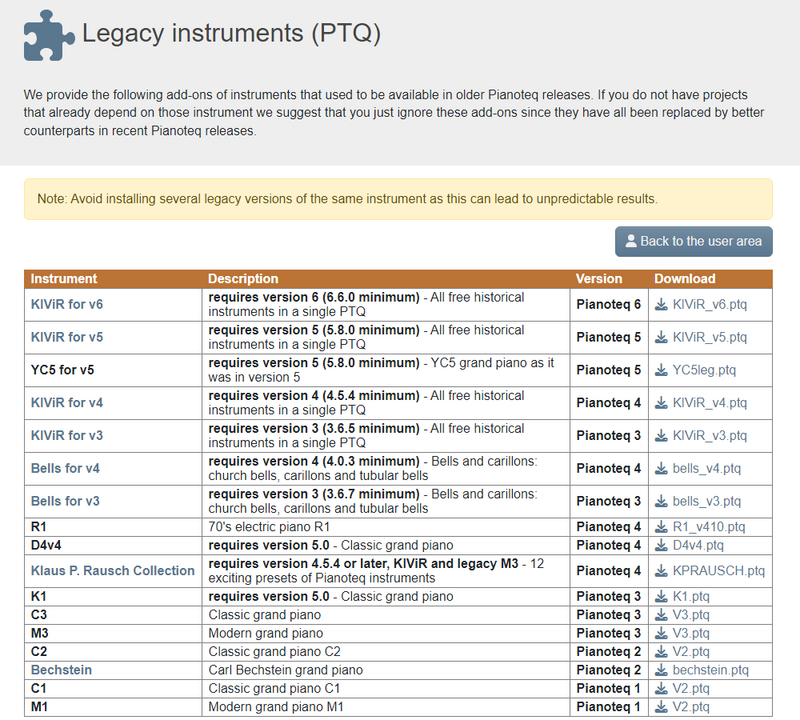Open the Bells for v4 link

point(65,468)
